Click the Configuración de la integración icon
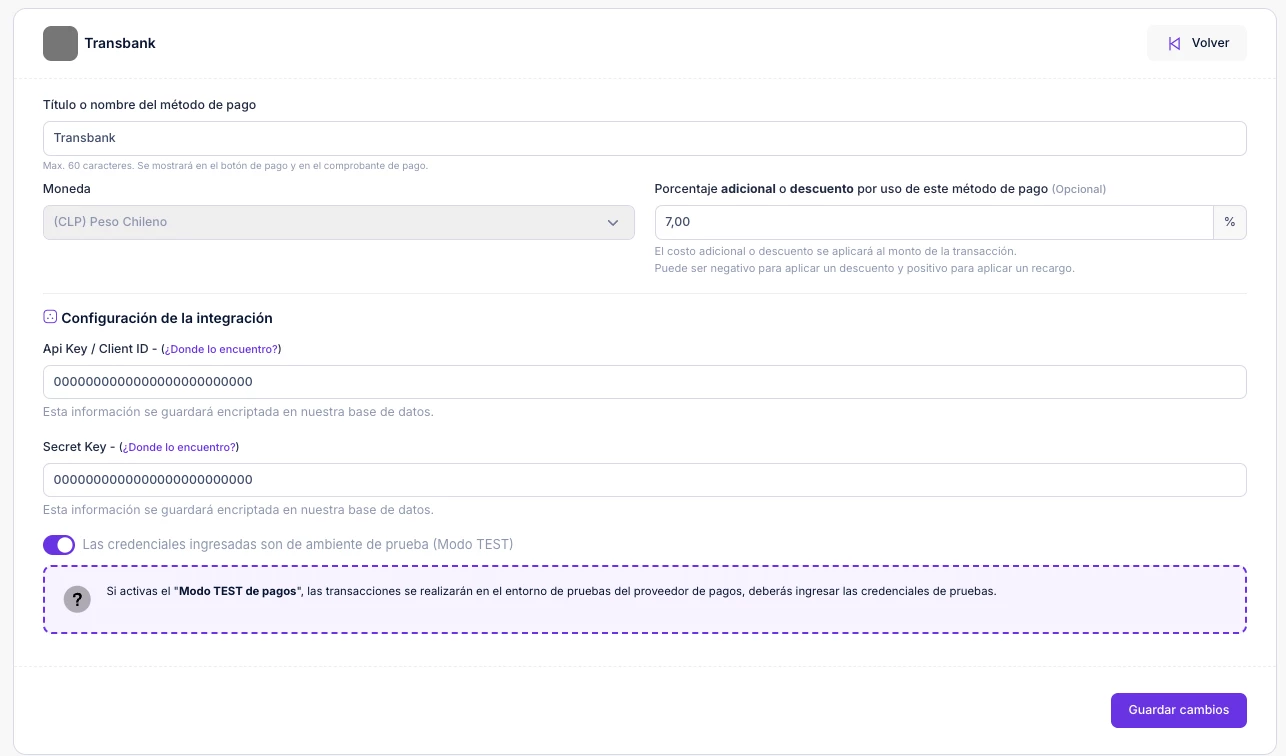 pos(50,317)
